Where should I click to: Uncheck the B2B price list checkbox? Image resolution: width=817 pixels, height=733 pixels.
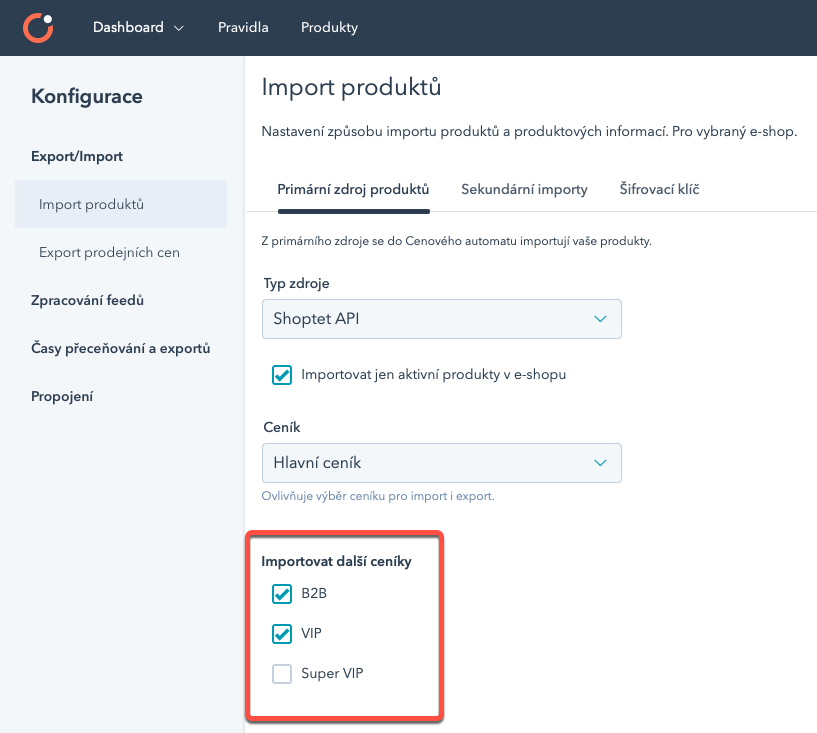pos(282,594)
